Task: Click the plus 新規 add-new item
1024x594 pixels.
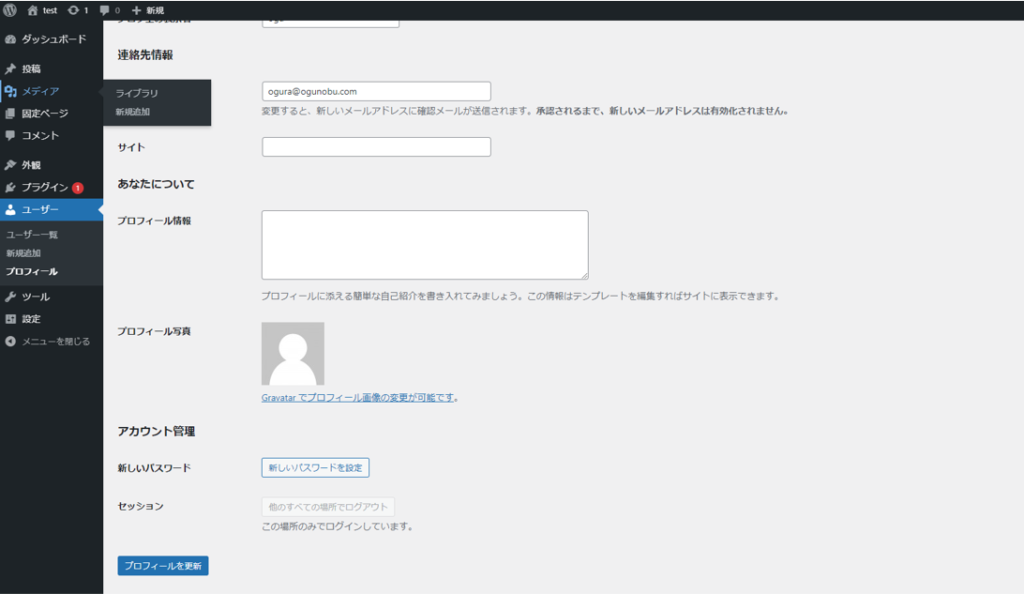Action: coord(148,10)
